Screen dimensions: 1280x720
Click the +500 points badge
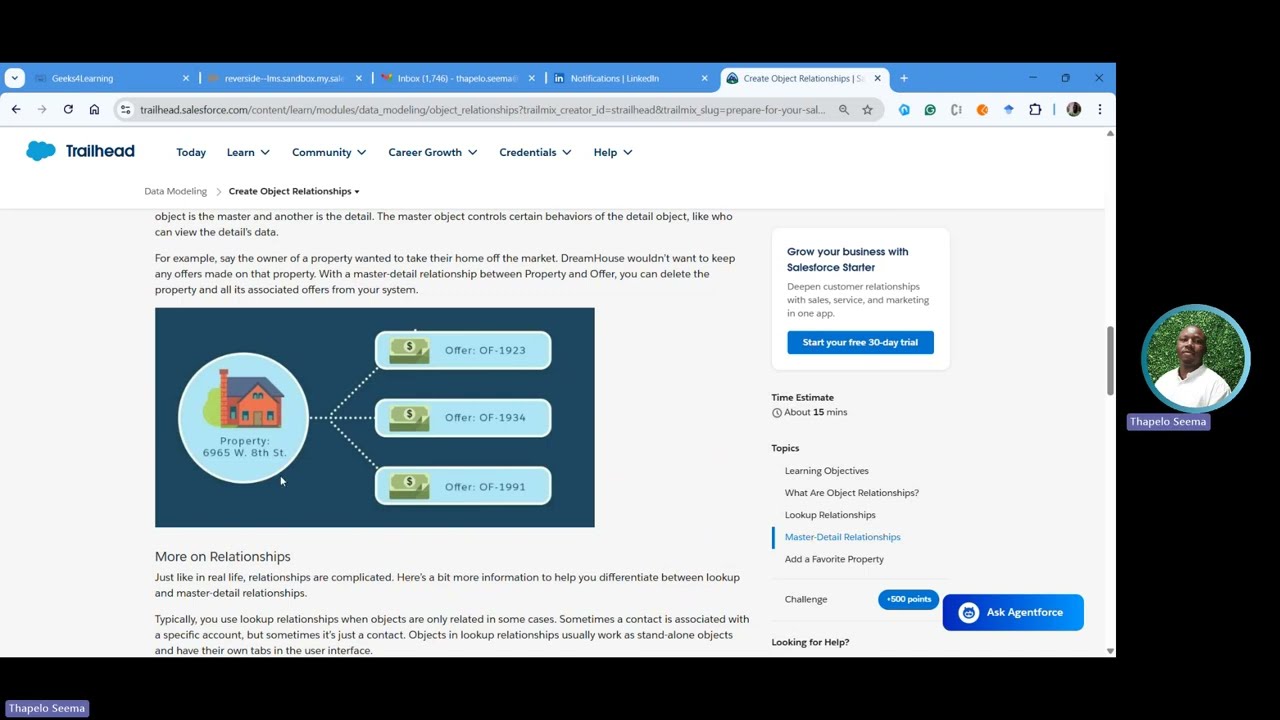pyautogui.click(x=908, y=599)
